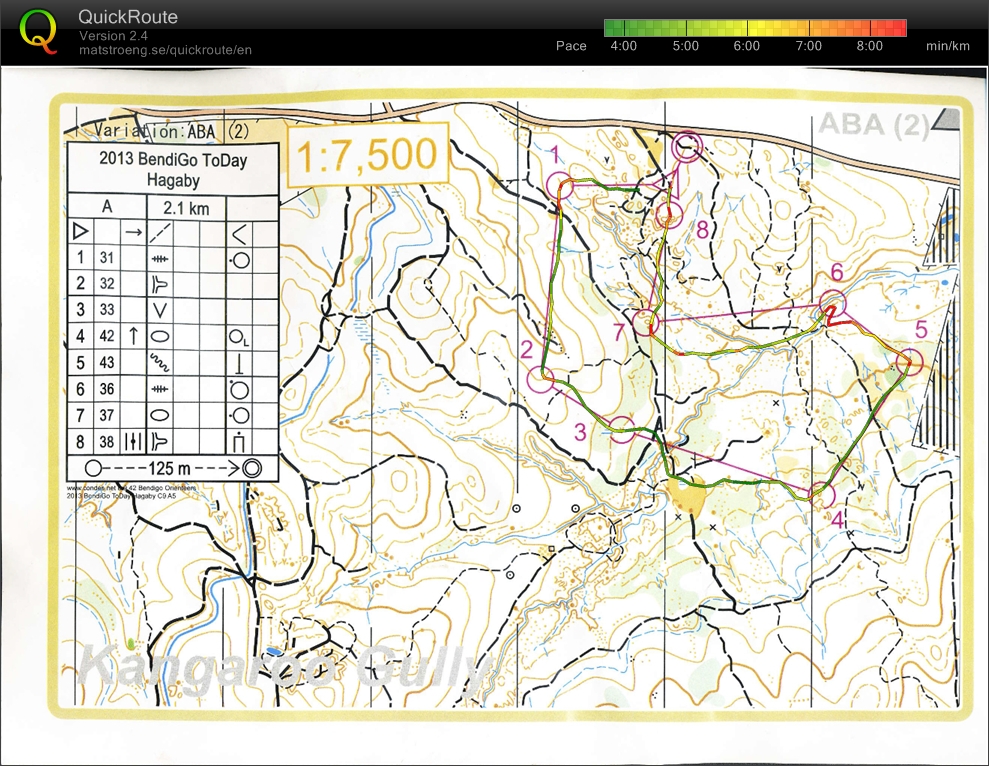Image resolution: width=989 pixels, height=766 pixels.
Task: Select control circle 1 on the map
Action: click(561, 184)
